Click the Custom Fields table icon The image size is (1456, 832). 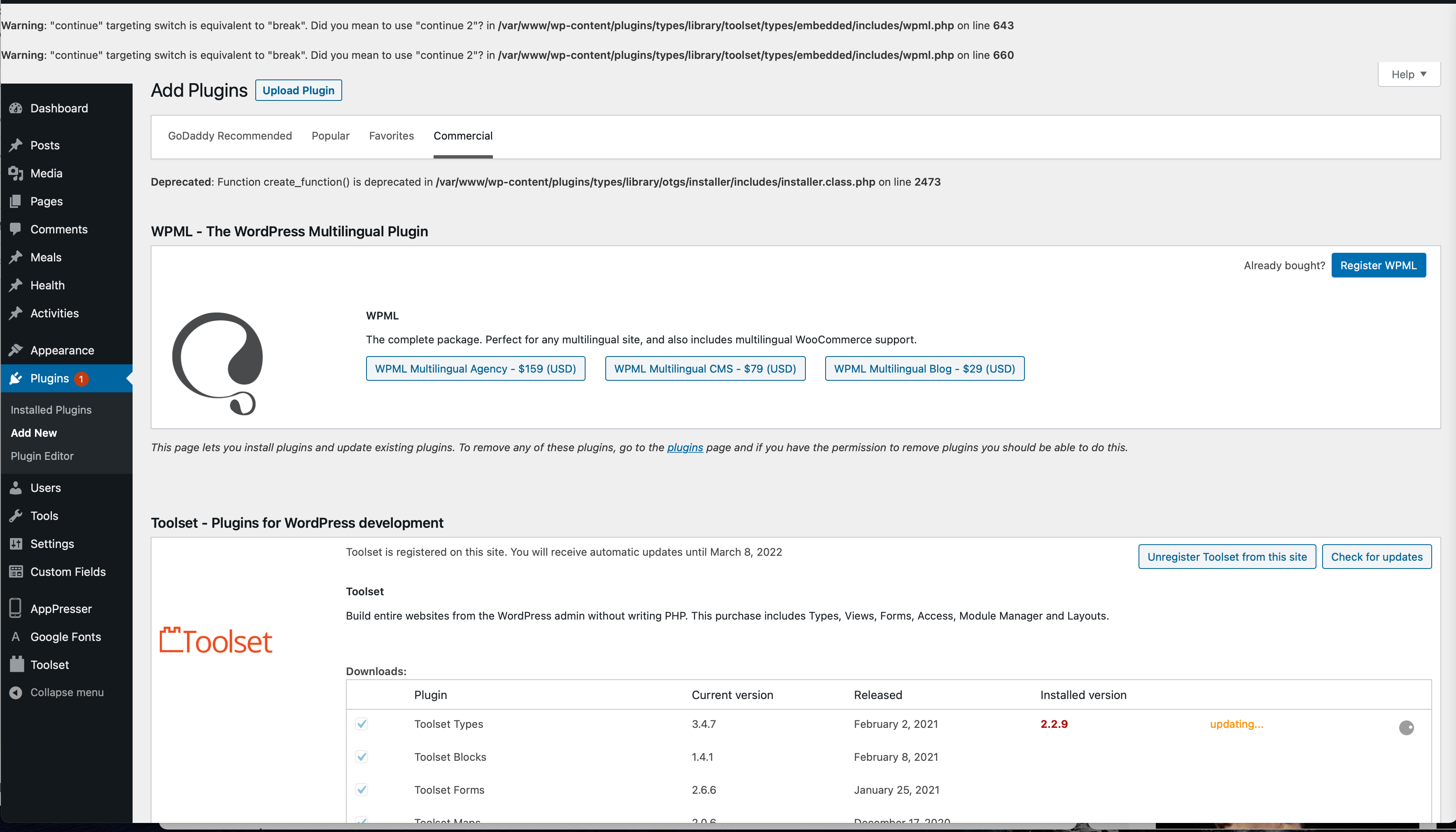tap(15, 571)
